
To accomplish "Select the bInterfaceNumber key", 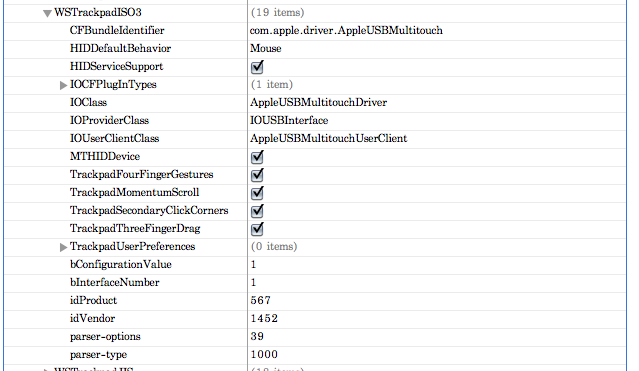I will [115, 282].
